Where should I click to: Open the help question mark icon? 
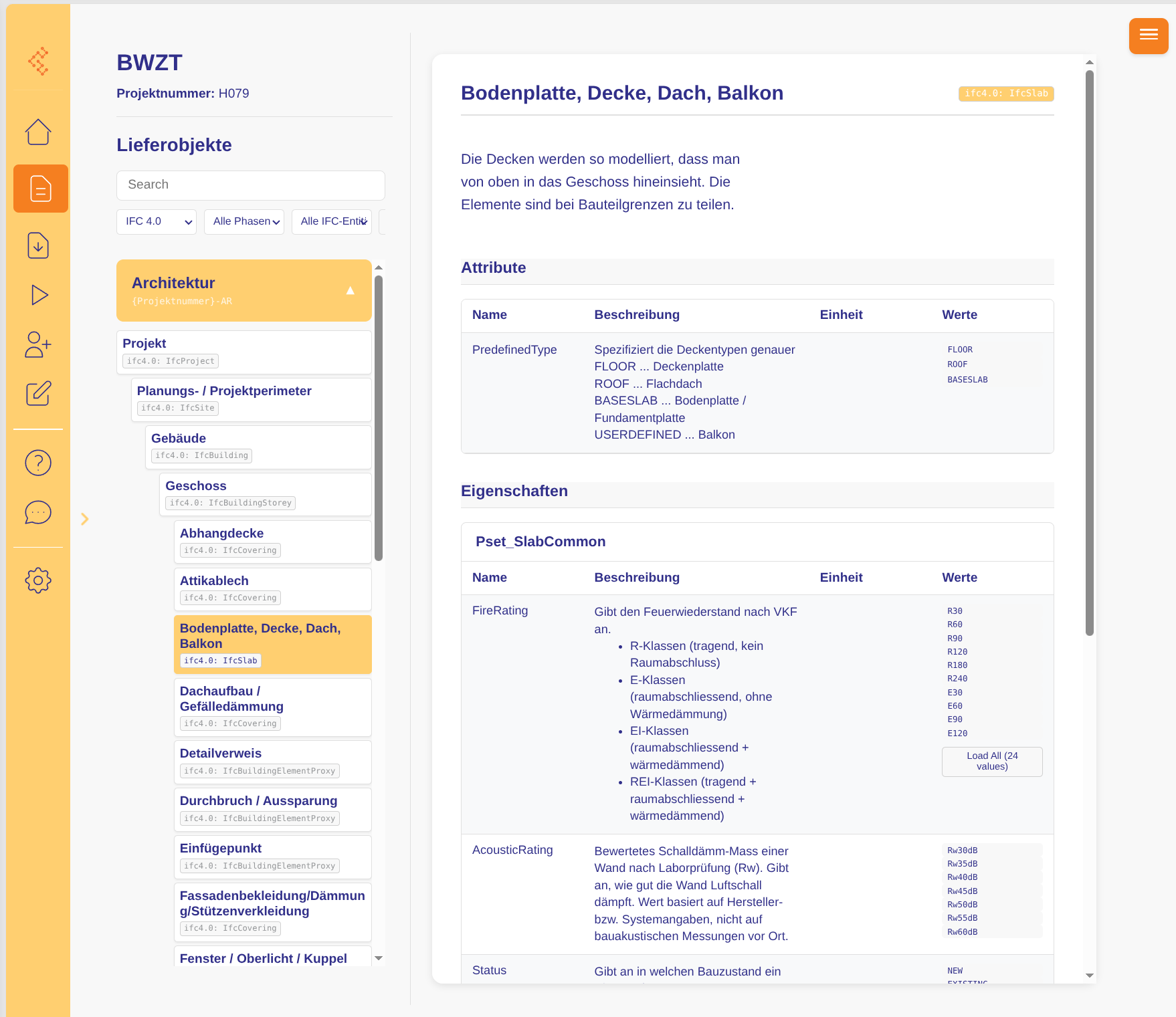coord(38,463)
